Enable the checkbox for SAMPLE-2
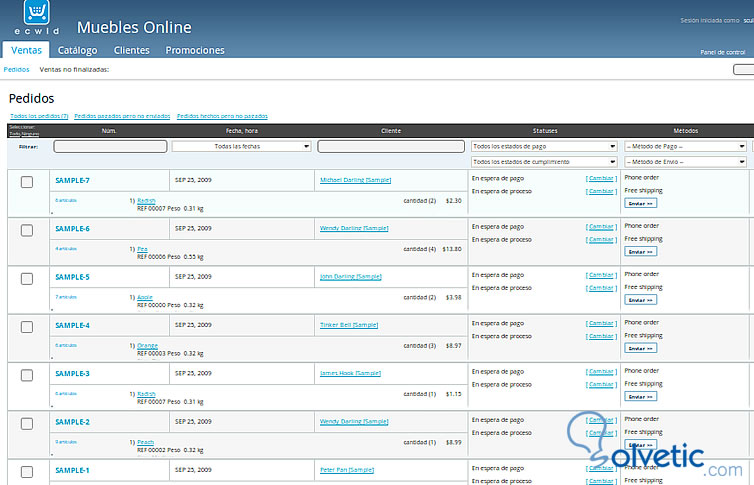Screen dimensions: 754x485 [27, 423]
